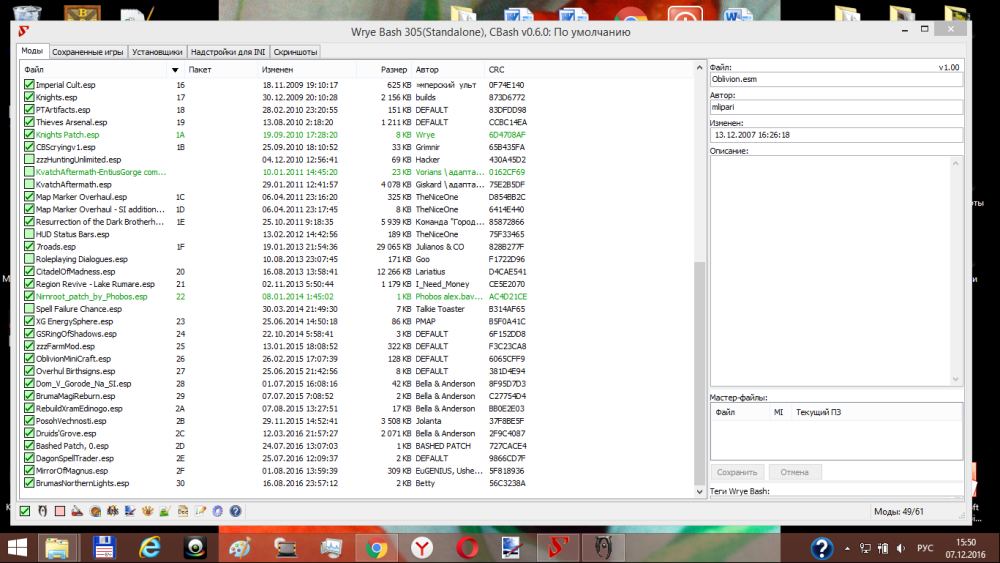
Task: Open the webcam app on the taskbar
Action: [195, 548]
